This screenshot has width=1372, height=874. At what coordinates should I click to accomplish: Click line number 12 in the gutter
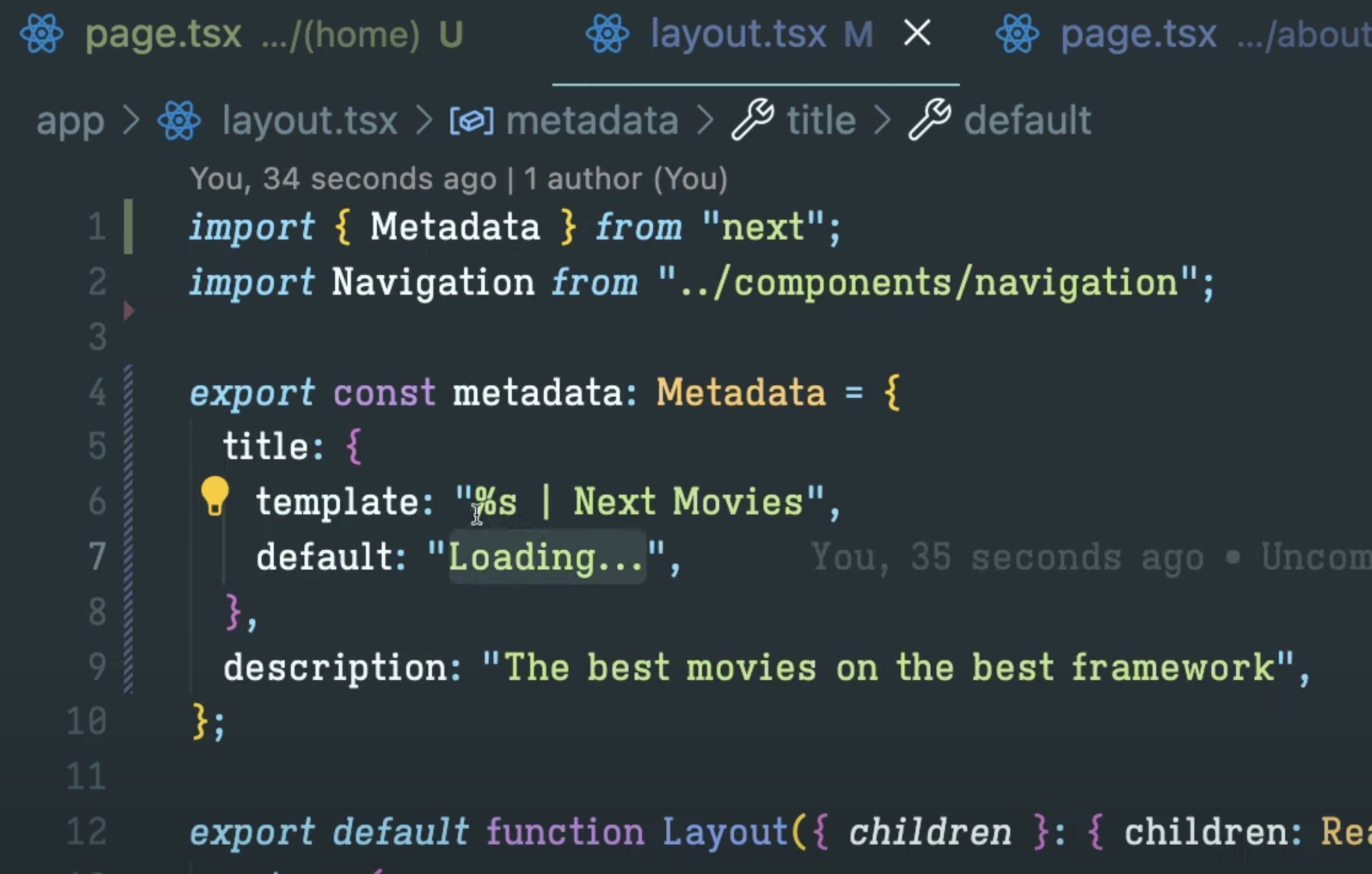(87, 832)
